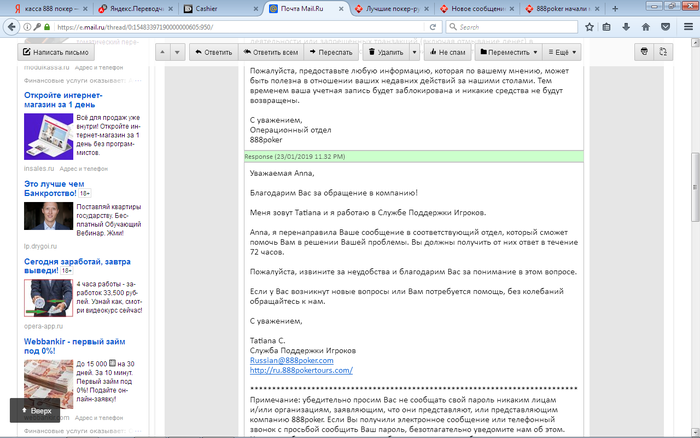
Task: Bookmark this page with the star icon
Action: 589,27
